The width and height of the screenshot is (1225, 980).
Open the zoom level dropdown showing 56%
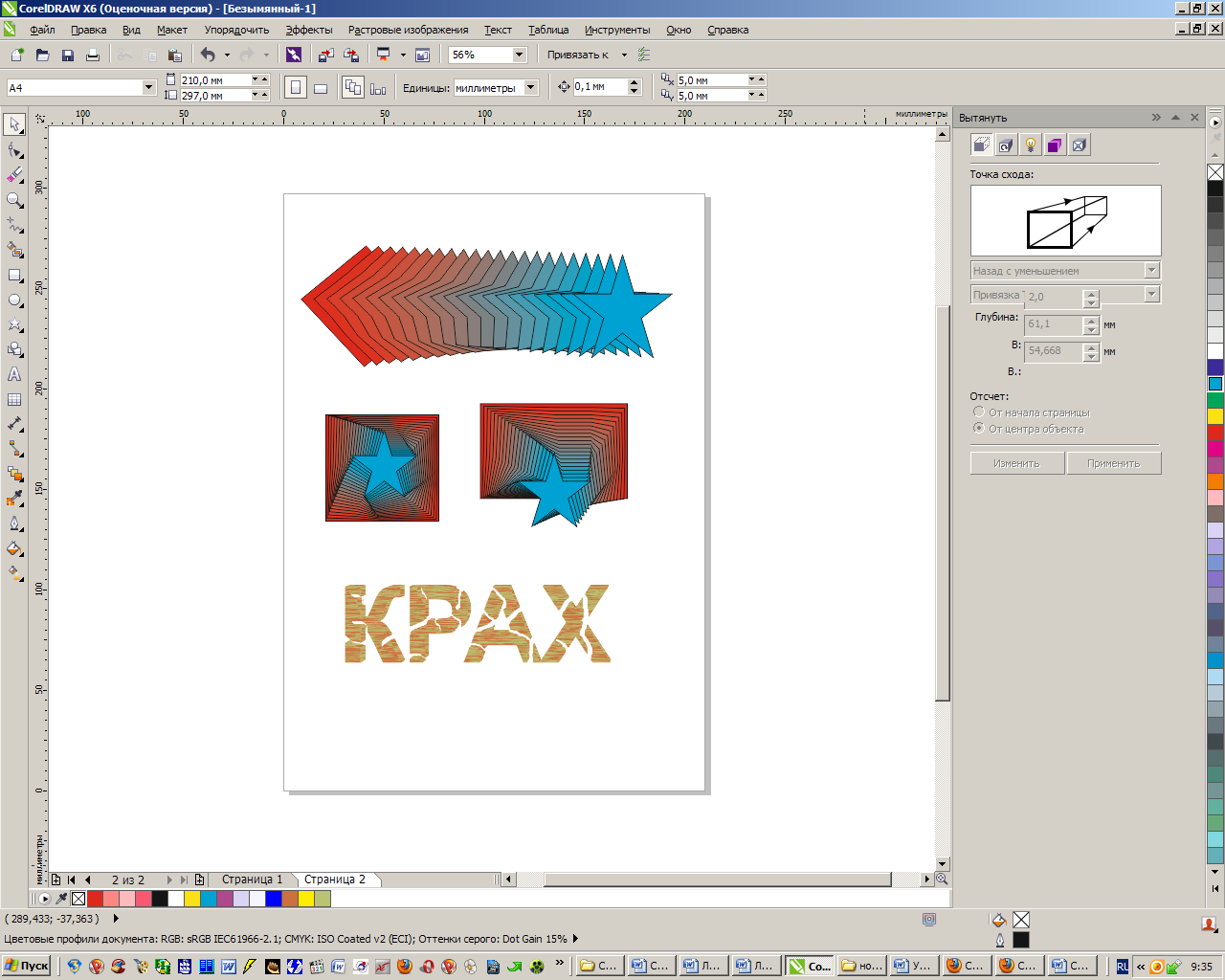point(520,55)
